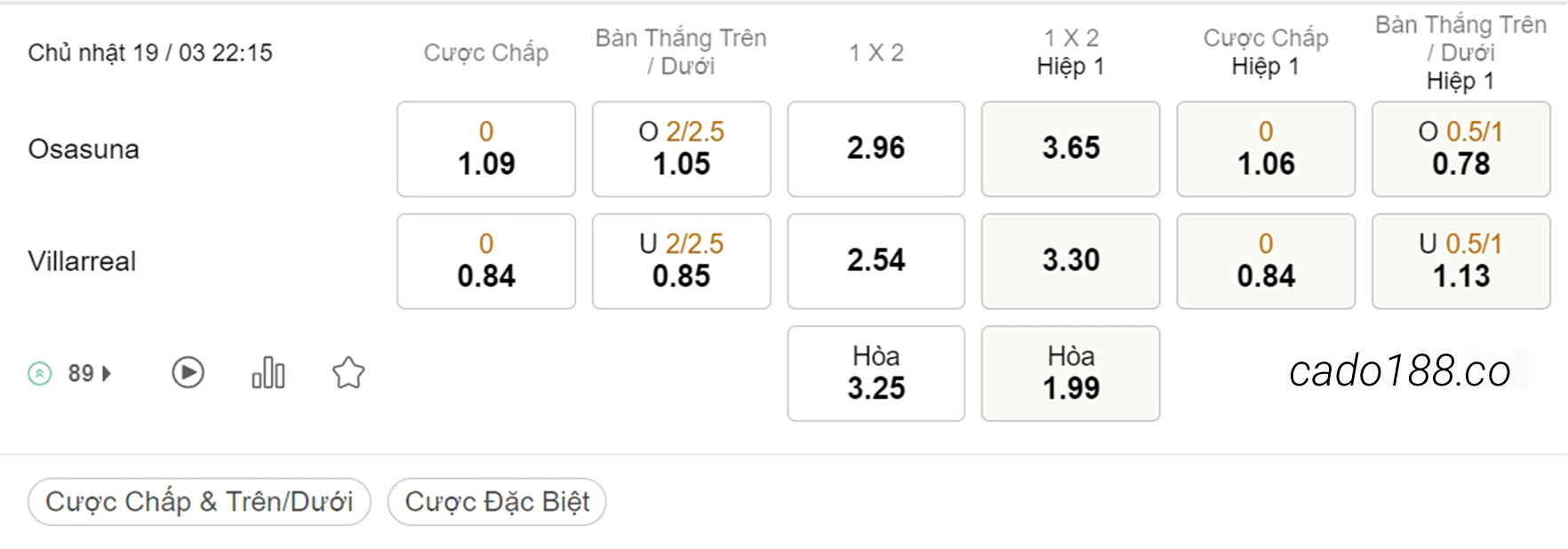Screen dimensions: 1568x549
Task: Select Osasuna first-half 1X2 odds 3.65
Action: 1071,148
